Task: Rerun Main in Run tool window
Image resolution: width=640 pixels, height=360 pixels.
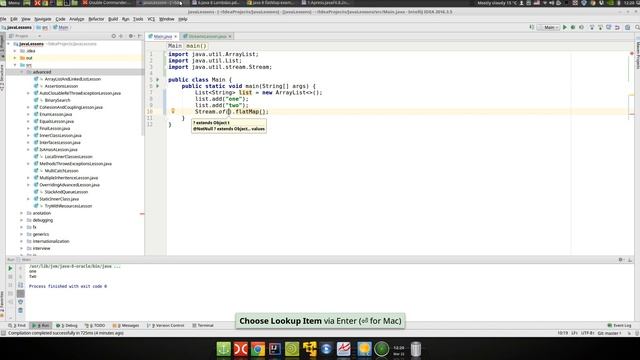Action: pos(10,268)
